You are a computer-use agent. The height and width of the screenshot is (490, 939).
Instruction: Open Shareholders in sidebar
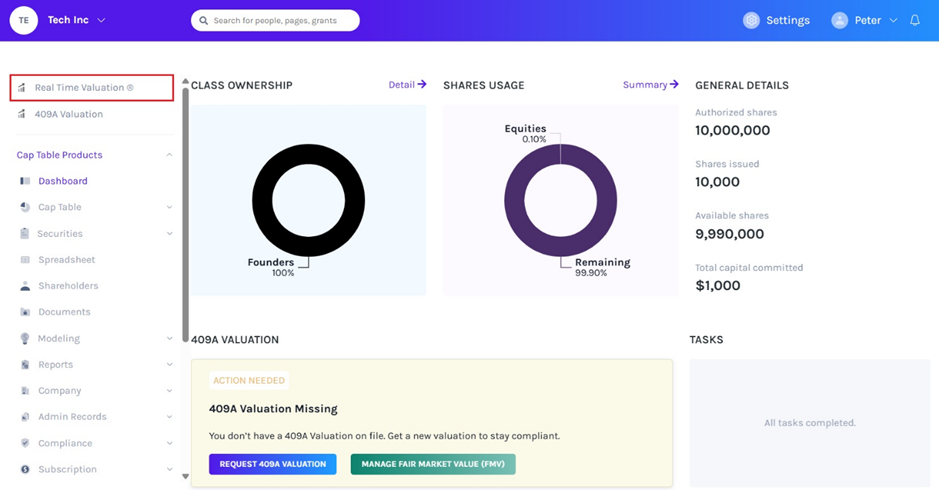(x=68, y=286)
